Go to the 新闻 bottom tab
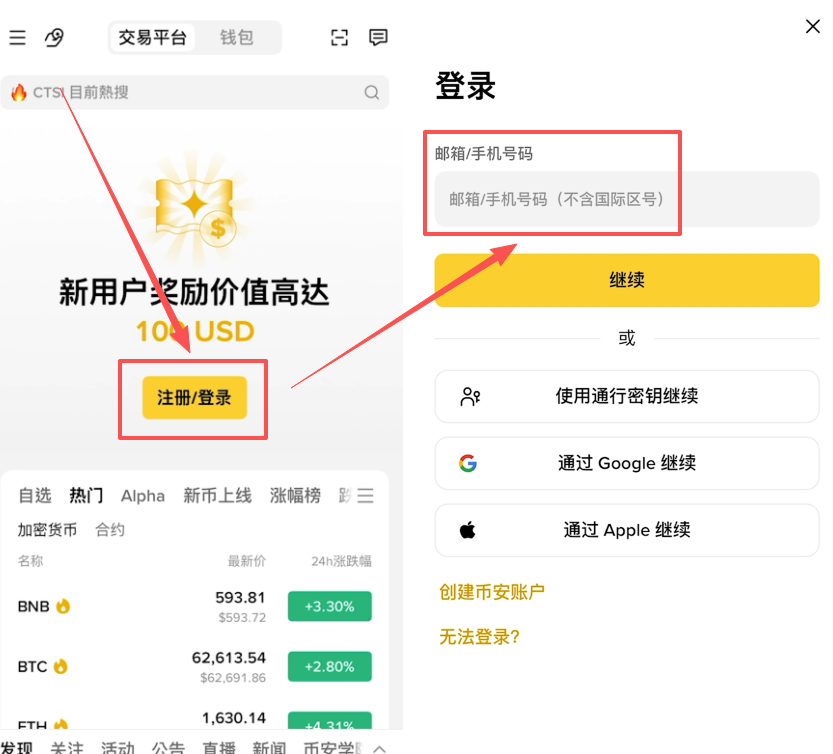 pos(269,748)
